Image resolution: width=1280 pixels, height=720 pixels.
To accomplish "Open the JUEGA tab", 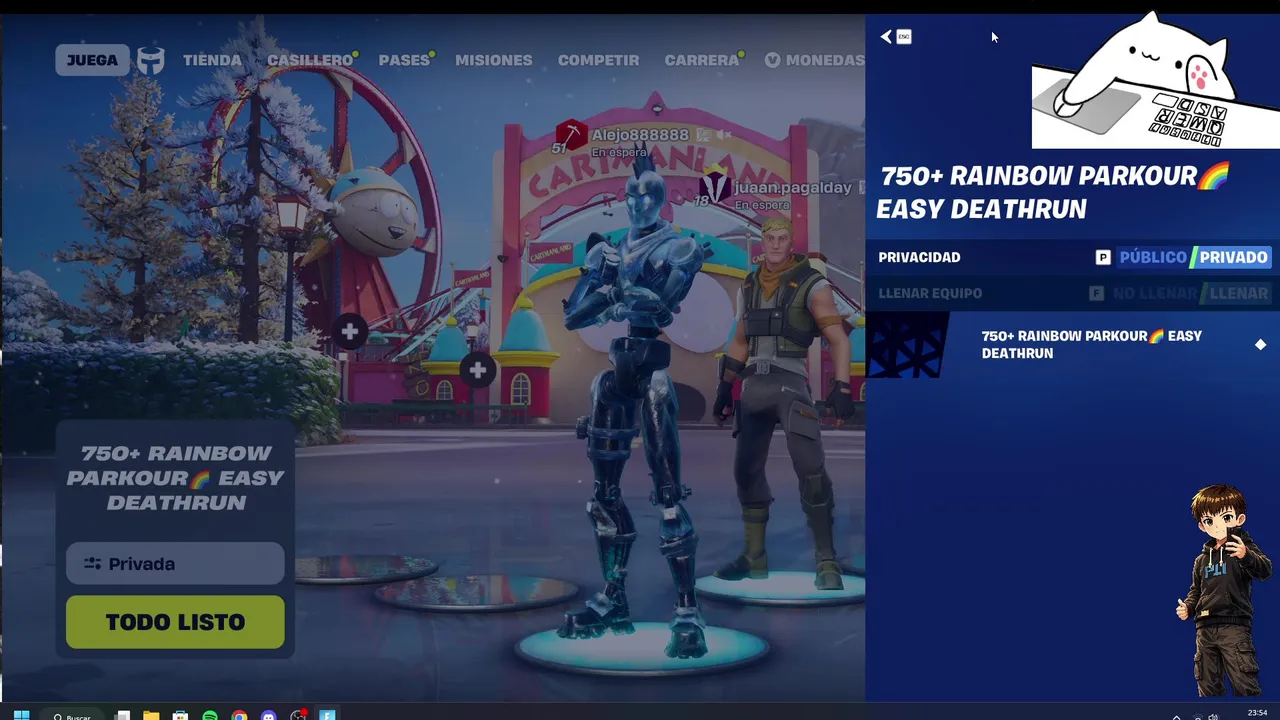I will click(x=92, y=60).
